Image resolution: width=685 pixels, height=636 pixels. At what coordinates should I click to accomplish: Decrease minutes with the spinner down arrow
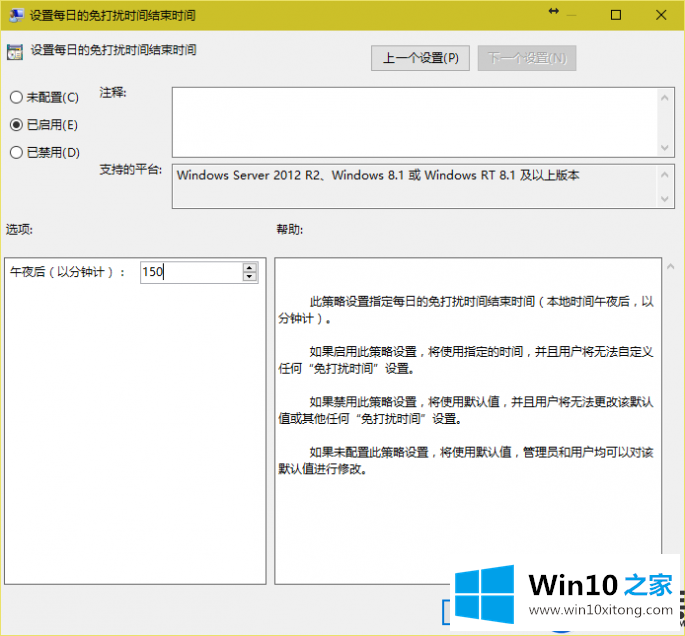(x=249, y=277)
